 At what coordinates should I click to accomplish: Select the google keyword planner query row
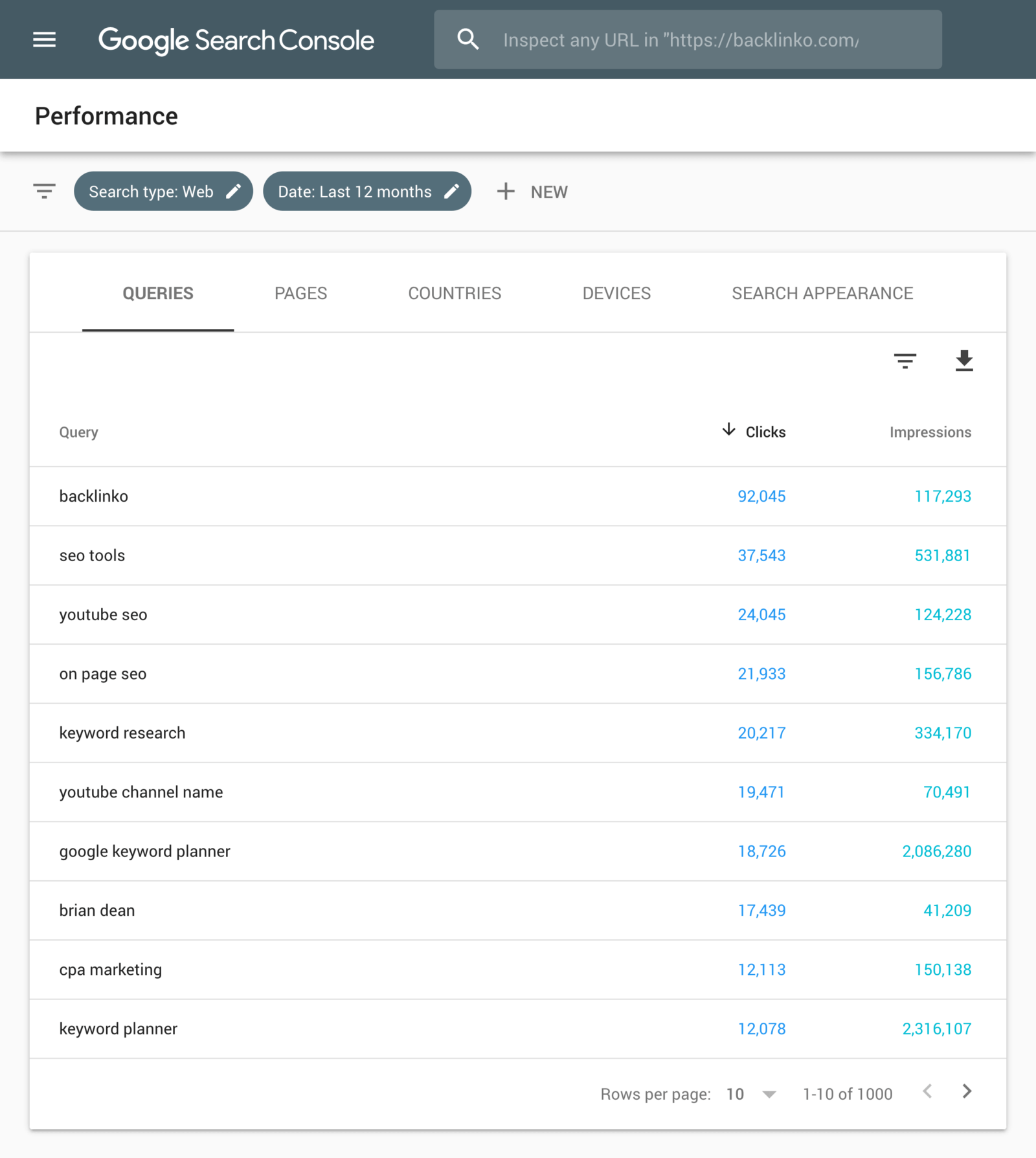pos(518,851)
